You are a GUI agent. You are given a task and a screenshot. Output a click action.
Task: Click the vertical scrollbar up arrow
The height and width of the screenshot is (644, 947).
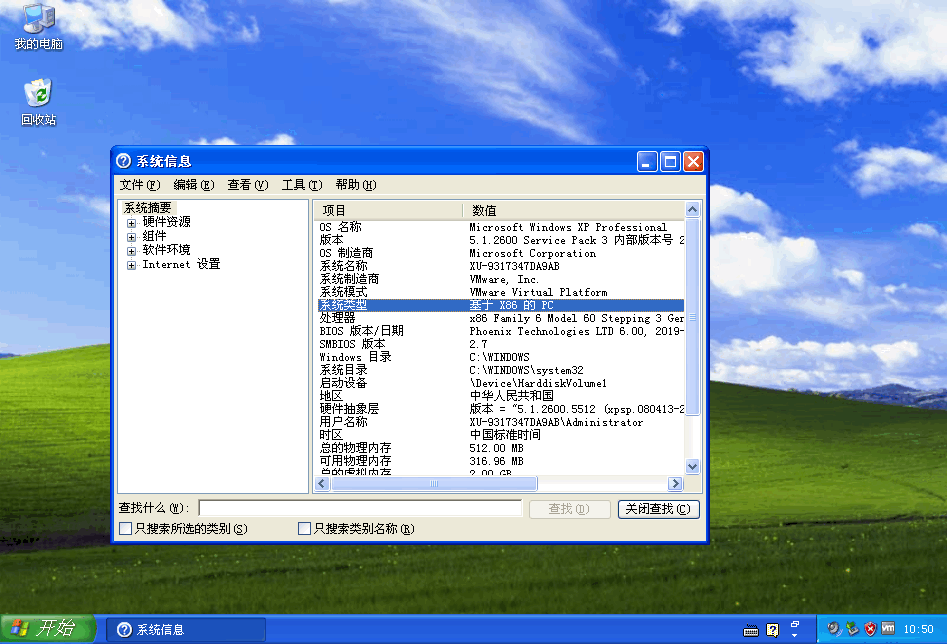pyautogui.click(x=692, y=210)
